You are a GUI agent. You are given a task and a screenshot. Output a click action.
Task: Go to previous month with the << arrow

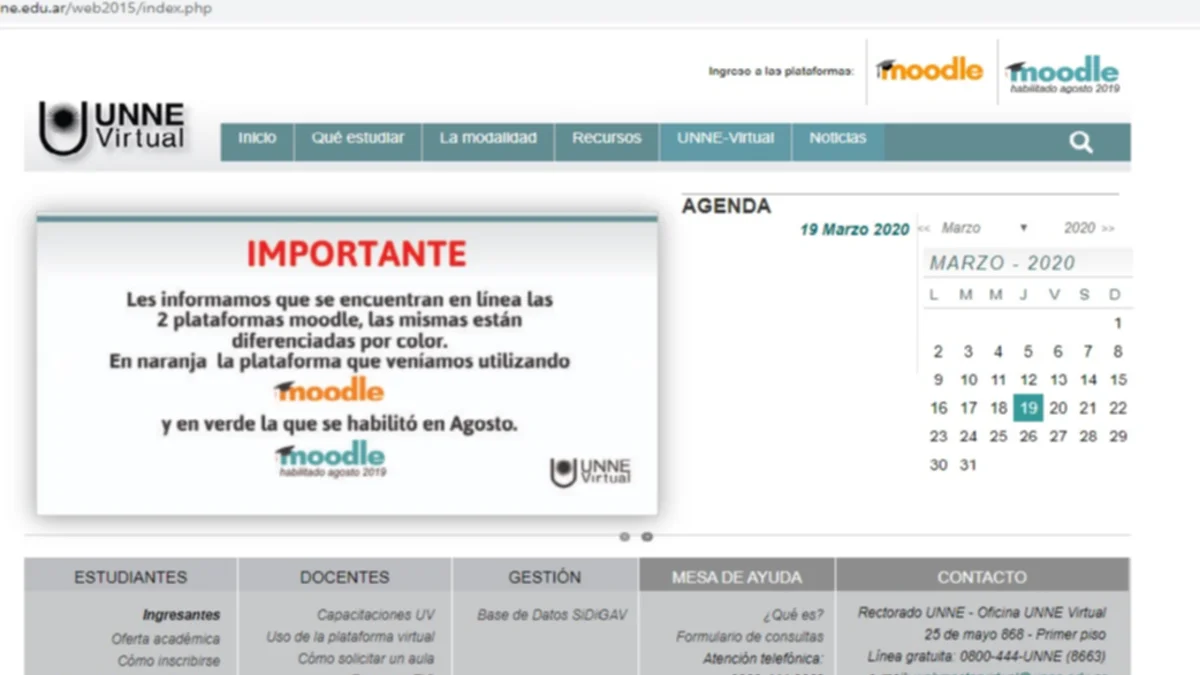925,229
